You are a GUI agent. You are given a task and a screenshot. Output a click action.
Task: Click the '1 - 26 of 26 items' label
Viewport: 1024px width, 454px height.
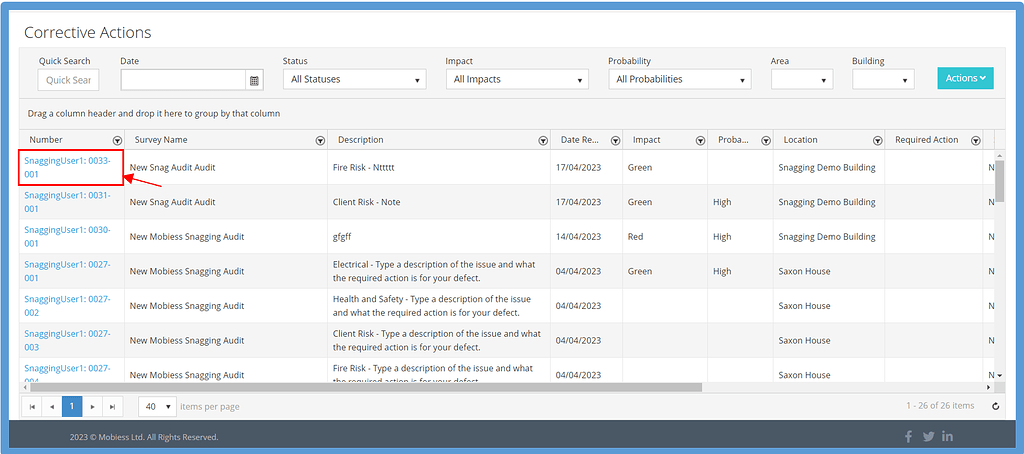click(x=940, y=406)
